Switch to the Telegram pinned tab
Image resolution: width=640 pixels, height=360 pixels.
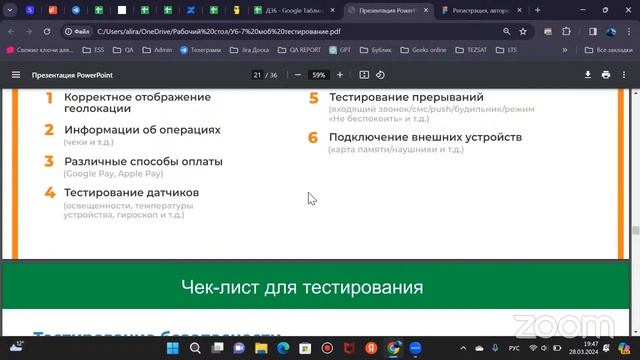[x=76, y=10]
